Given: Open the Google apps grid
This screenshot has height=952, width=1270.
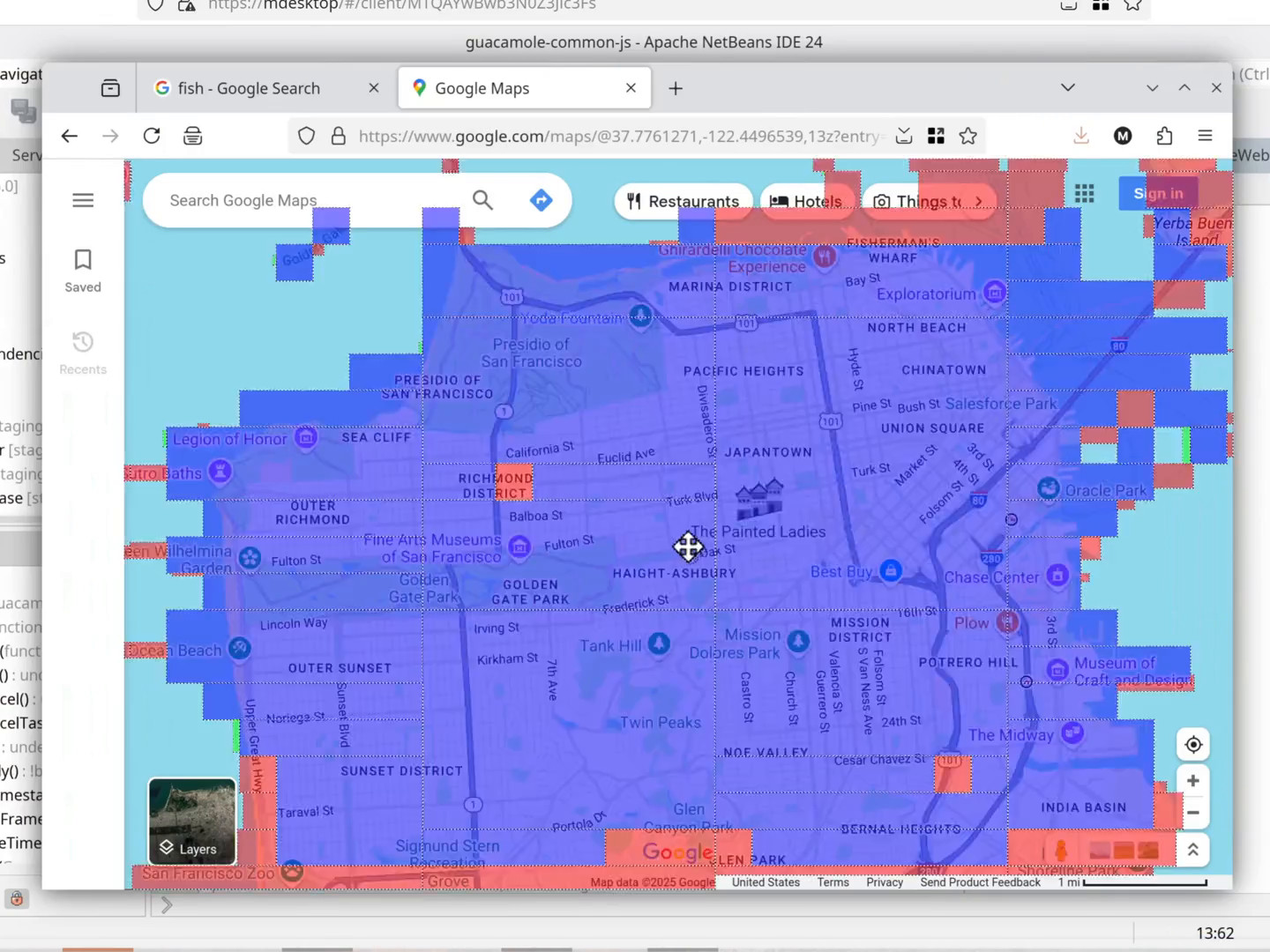Looking at the screenshot, I should pyautogui.click(x=1084, y=194).
